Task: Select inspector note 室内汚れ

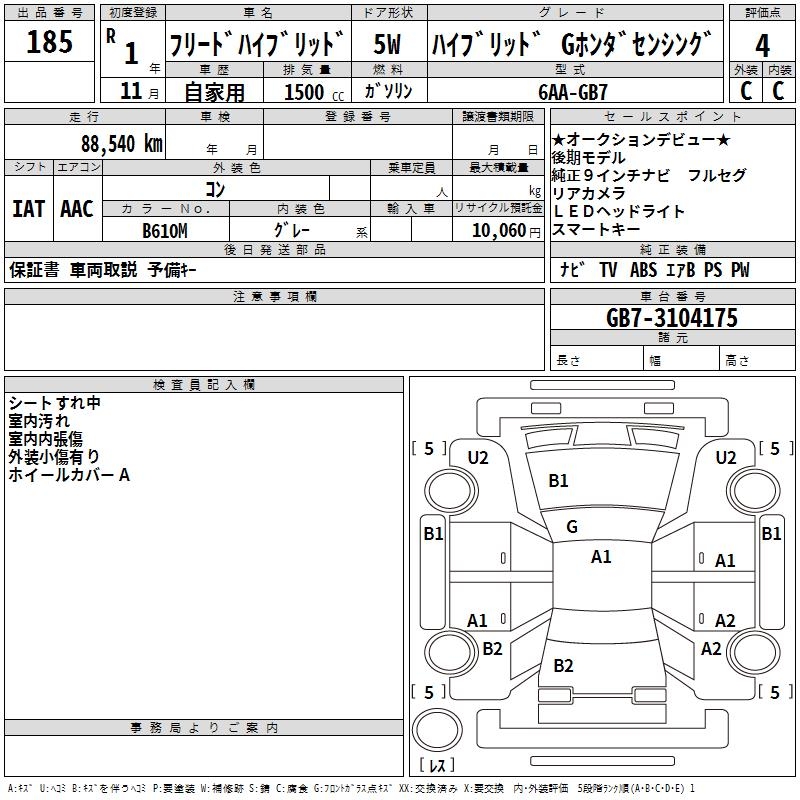Action: (x=39, y=421)
